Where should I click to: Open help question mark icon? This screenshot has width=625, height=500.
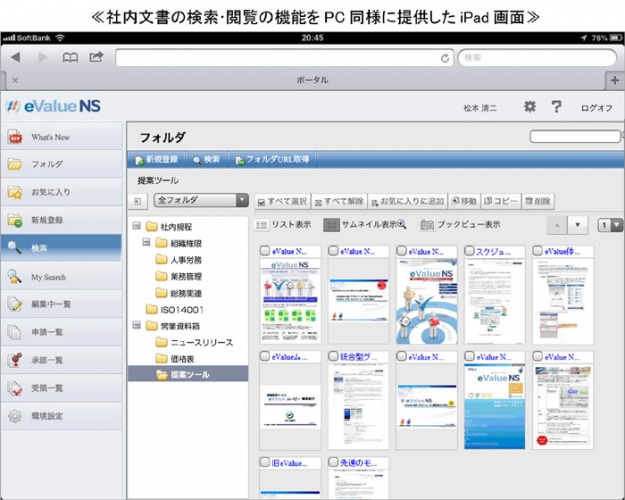pos(556,107)
